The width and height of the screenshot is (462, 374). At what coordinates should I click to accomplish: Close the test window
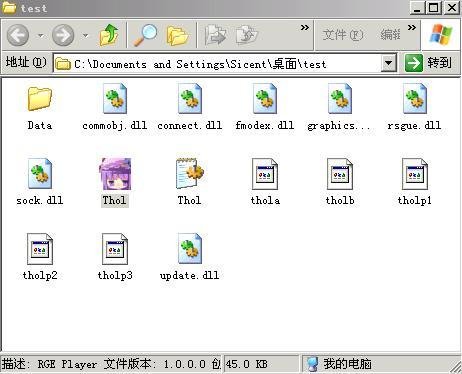coord(452,7)
